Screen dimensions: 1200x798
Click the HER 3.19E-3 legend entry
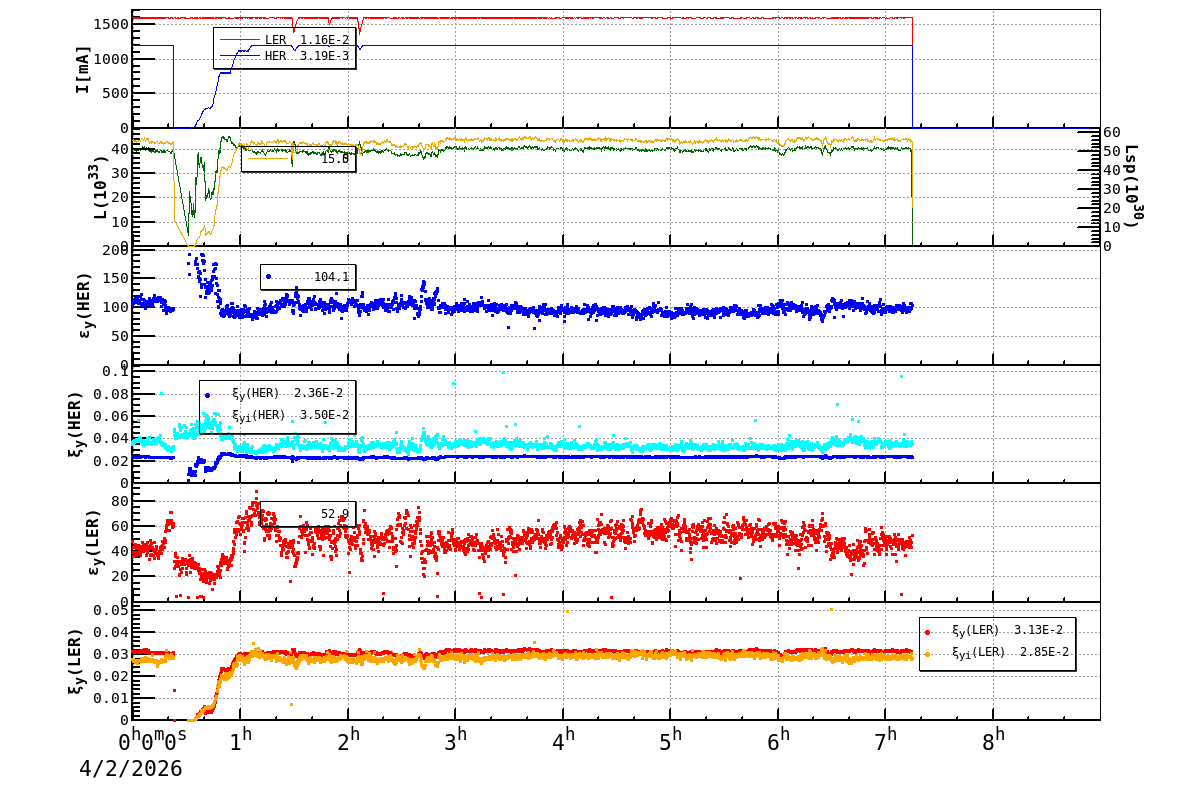pos(284,56)
